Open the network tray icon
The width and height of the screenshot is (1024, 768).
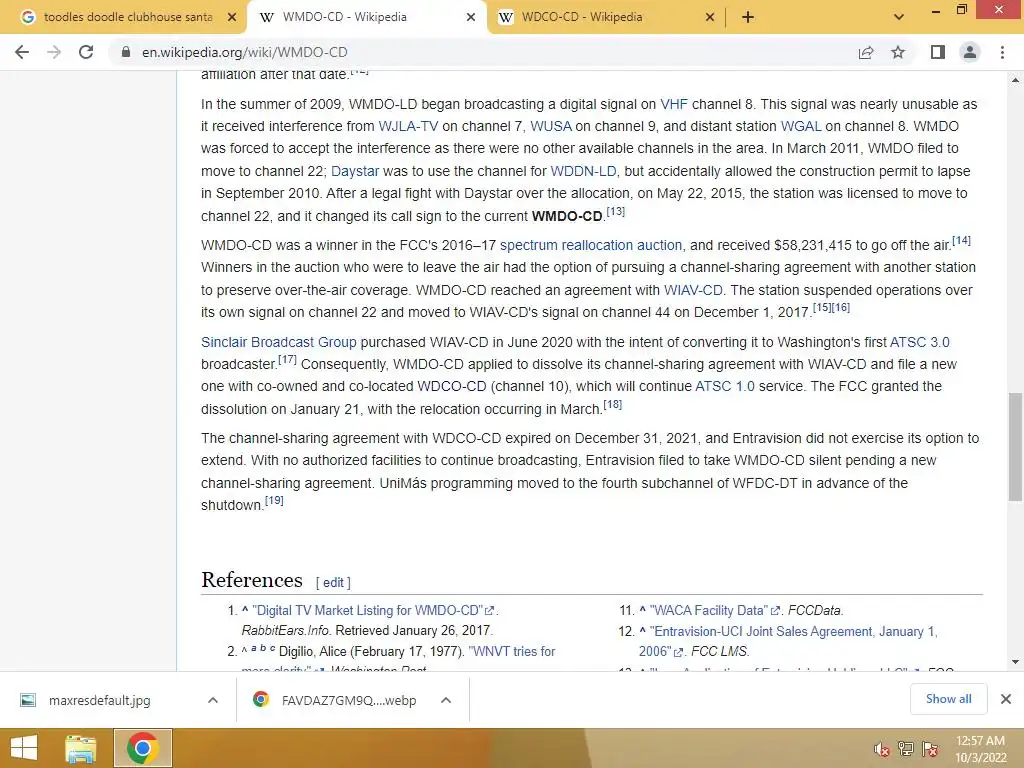[x=906, y=749]
